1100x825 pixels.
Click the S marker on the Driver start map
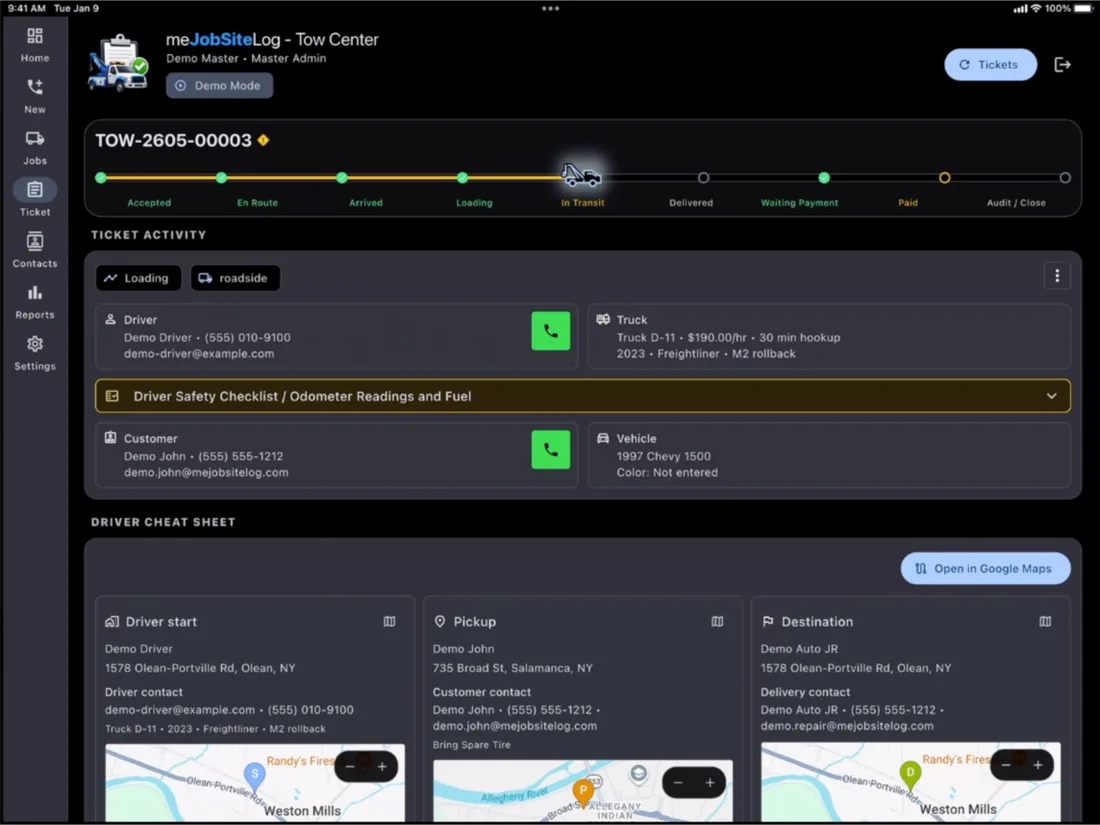pyautogui.click(x=254, y=776)
